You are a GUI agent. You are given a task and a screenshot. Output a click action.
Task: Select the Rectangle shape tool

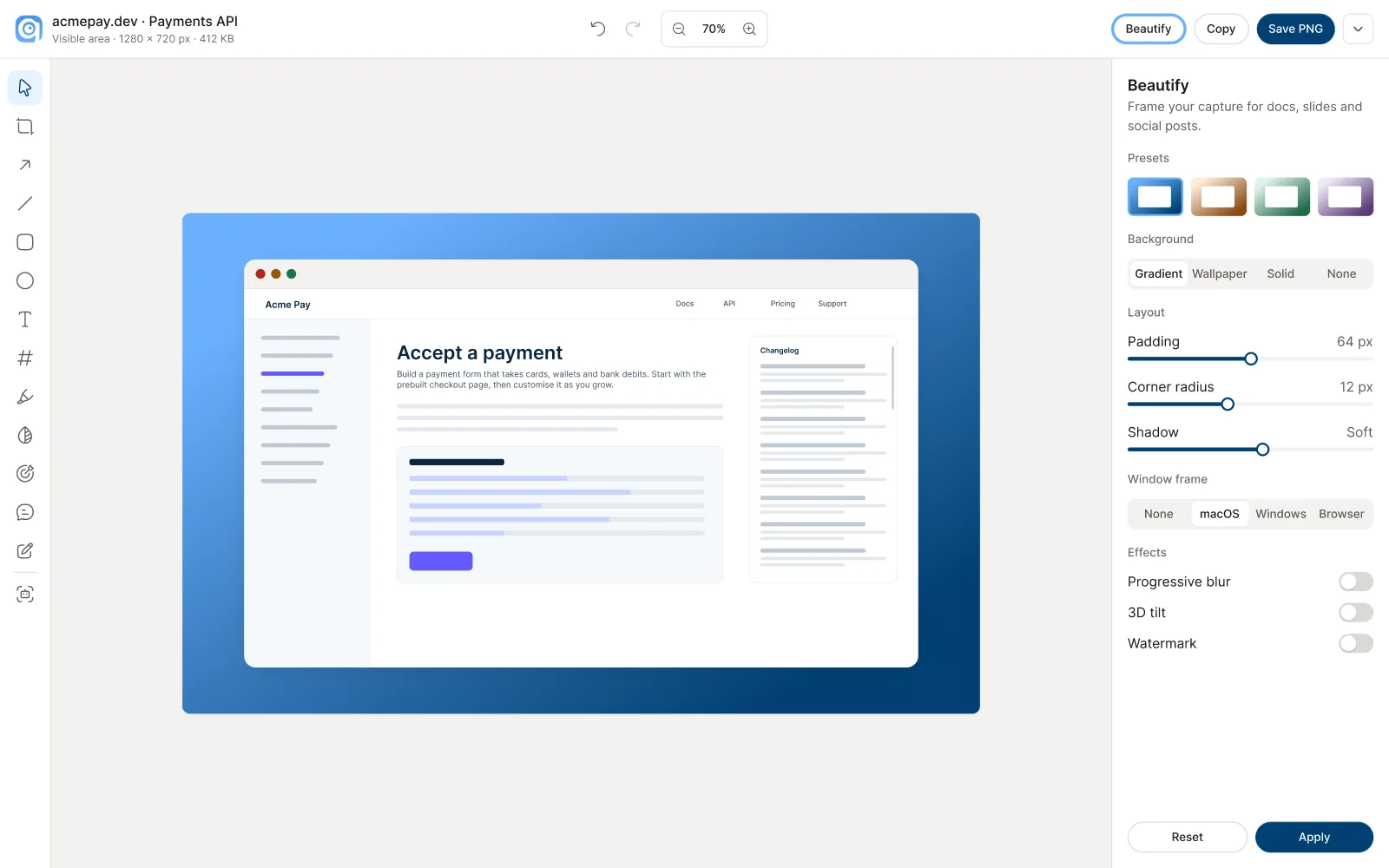(25, 242)
